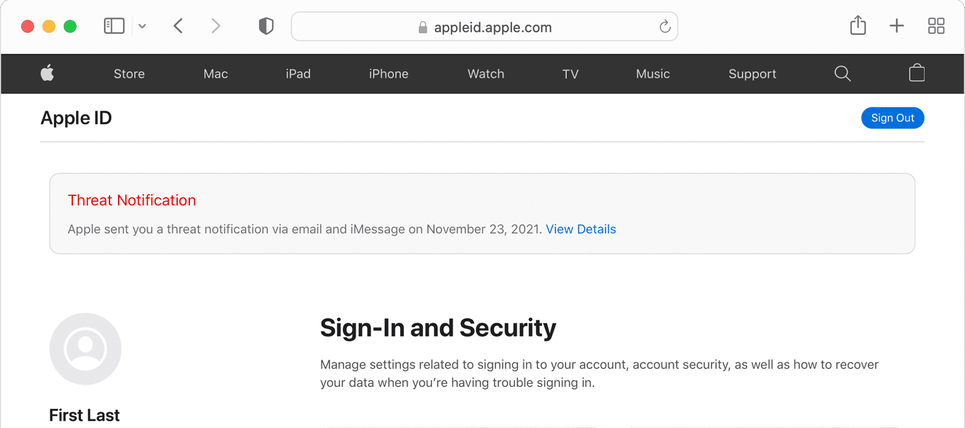Open the shopping bag icon

click(x=916, y=73)
